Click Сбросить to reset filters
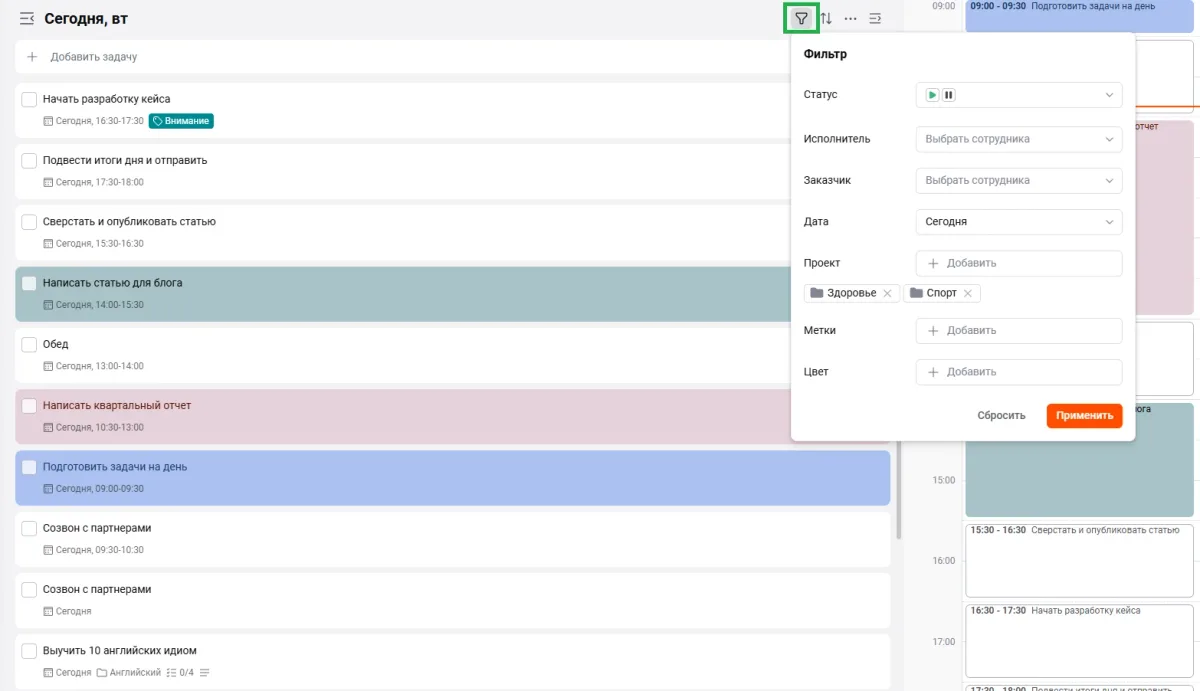Image resolution: width=1200 pixels, height=691 pixels. 1001,416
